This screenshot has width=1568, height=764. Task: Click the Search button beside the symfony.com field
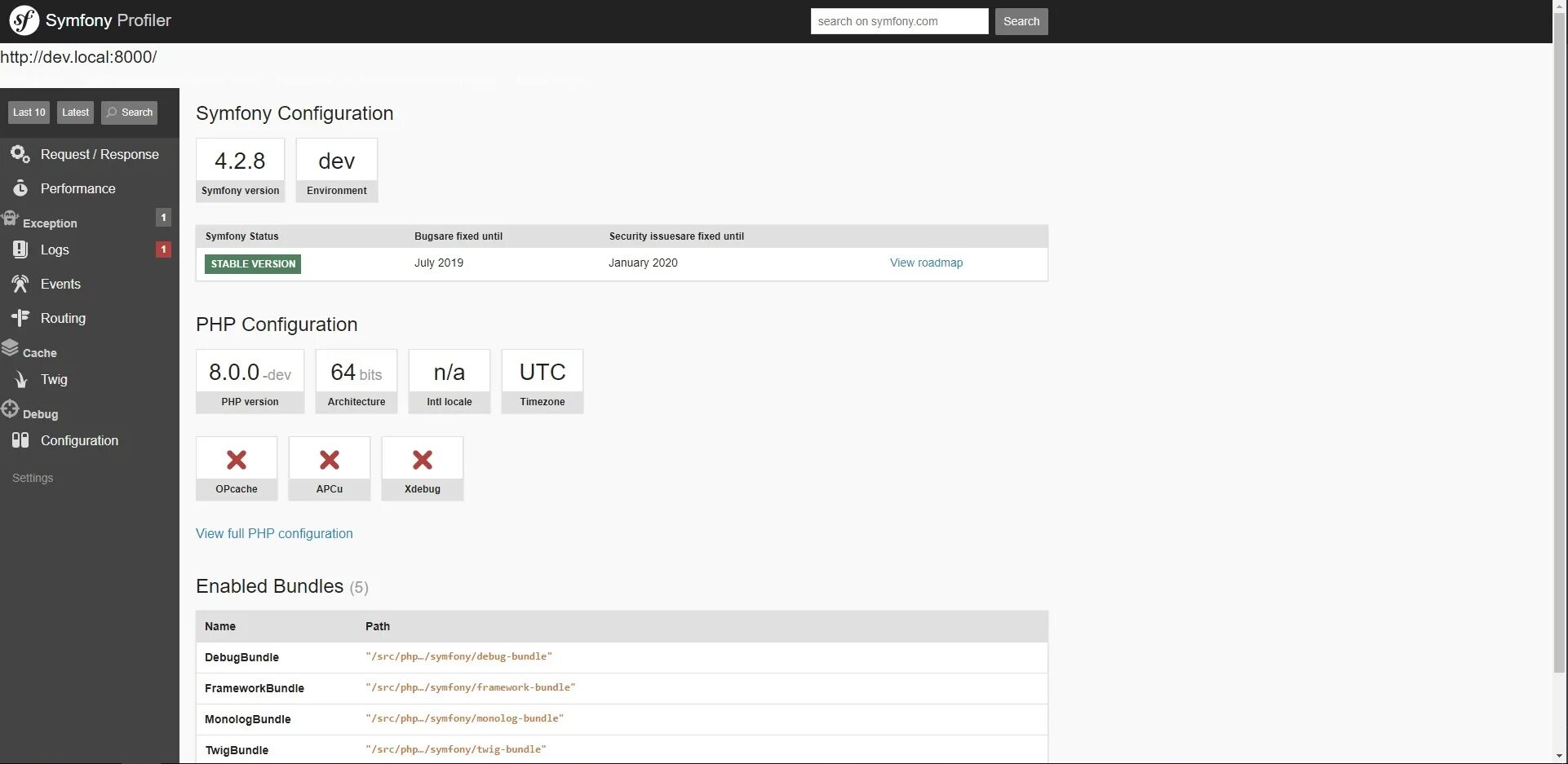coord(1021,21)
